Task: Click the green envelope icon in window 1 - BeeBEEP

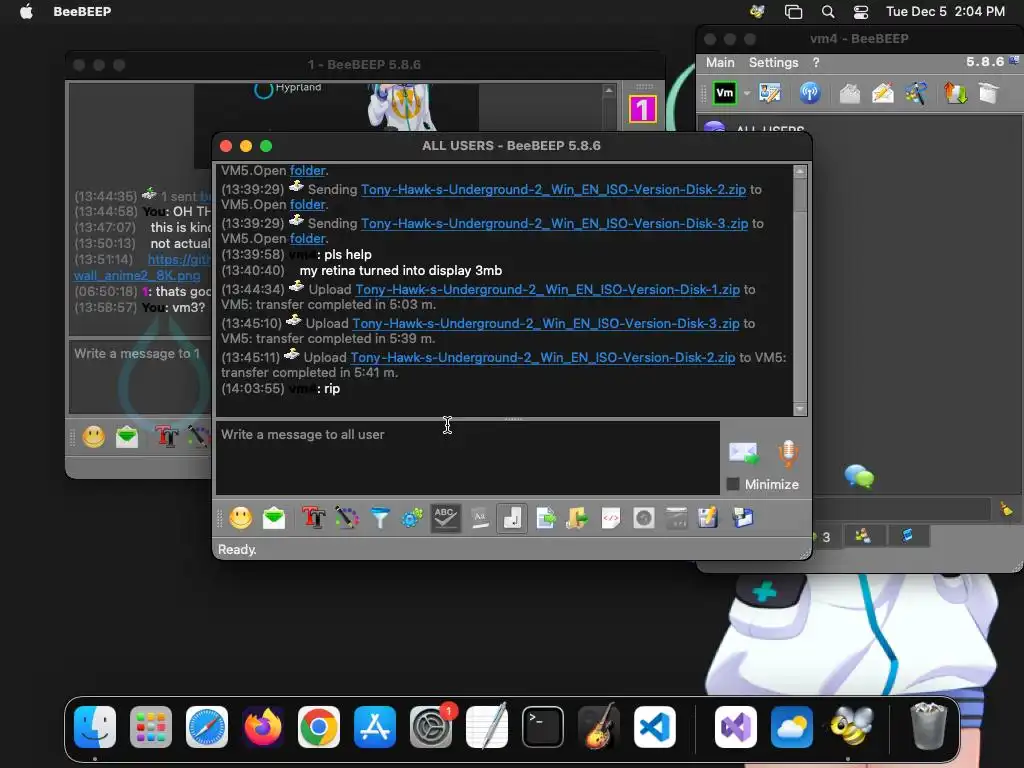Action: point(127,436)
